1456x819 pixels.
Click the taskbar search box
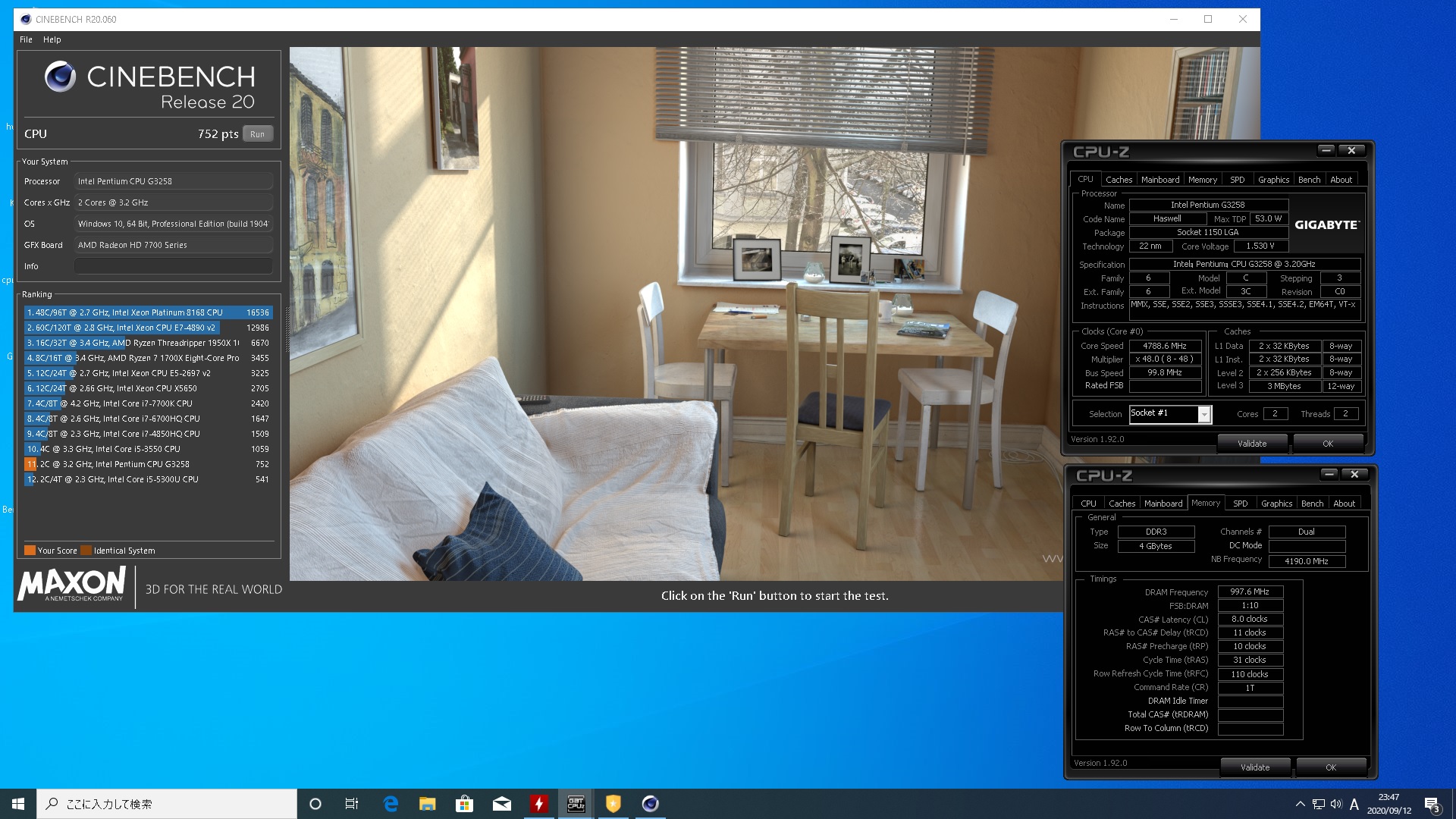167,804
